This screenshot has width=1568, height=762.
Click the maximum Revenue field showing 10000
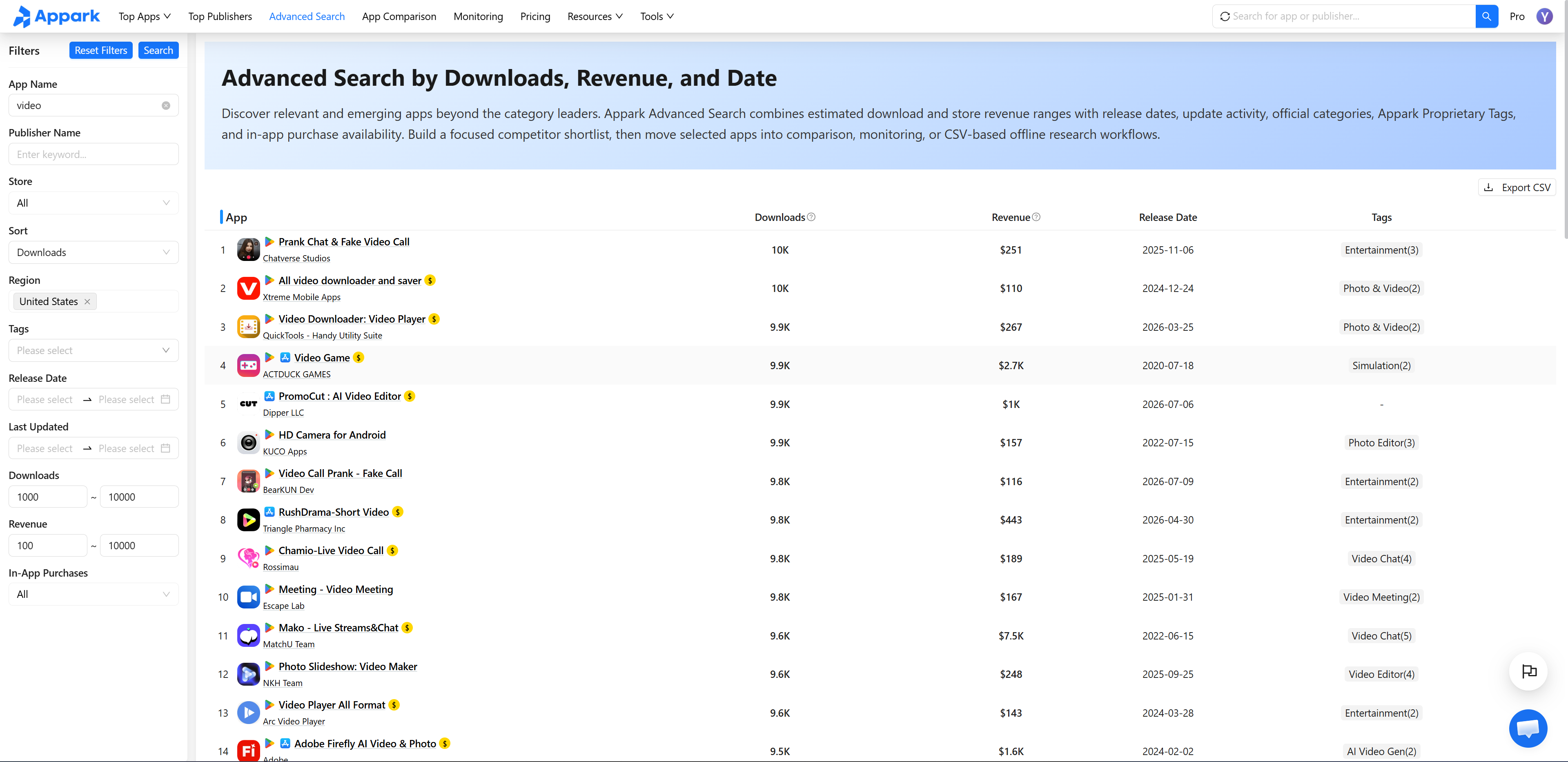click(139, 546)
